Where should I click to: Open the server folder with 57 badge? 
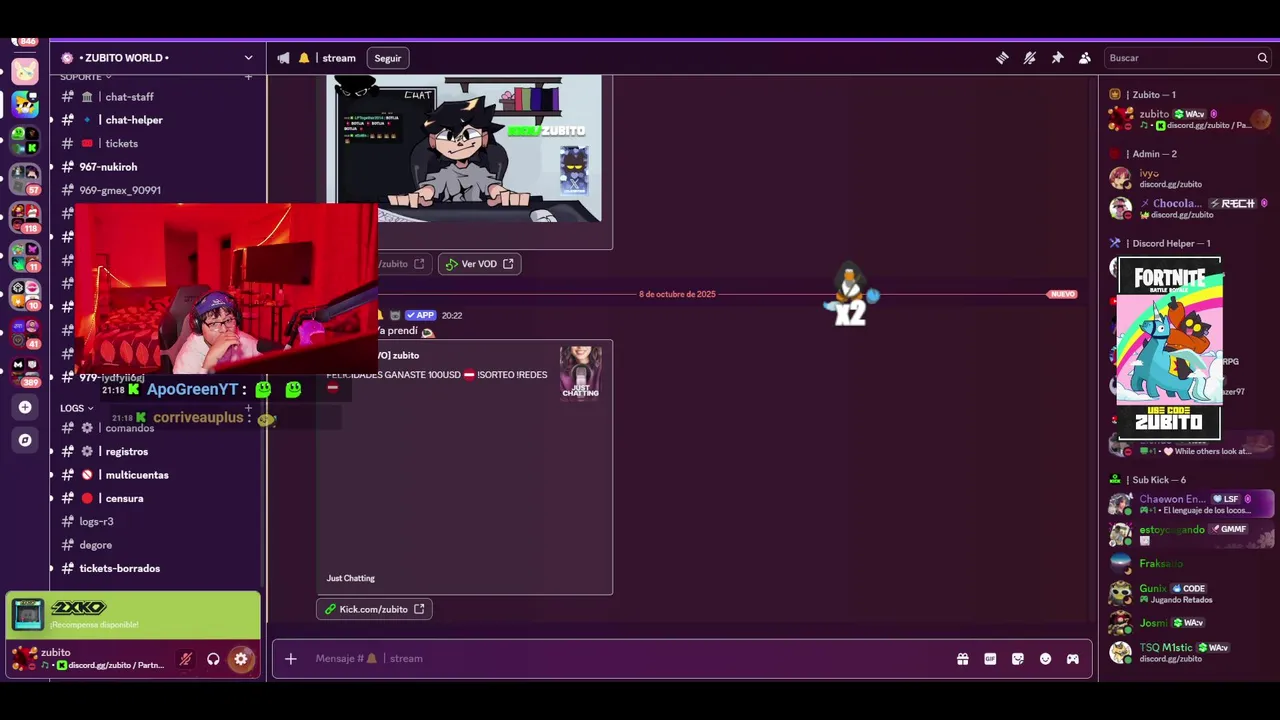coord(25,178)
